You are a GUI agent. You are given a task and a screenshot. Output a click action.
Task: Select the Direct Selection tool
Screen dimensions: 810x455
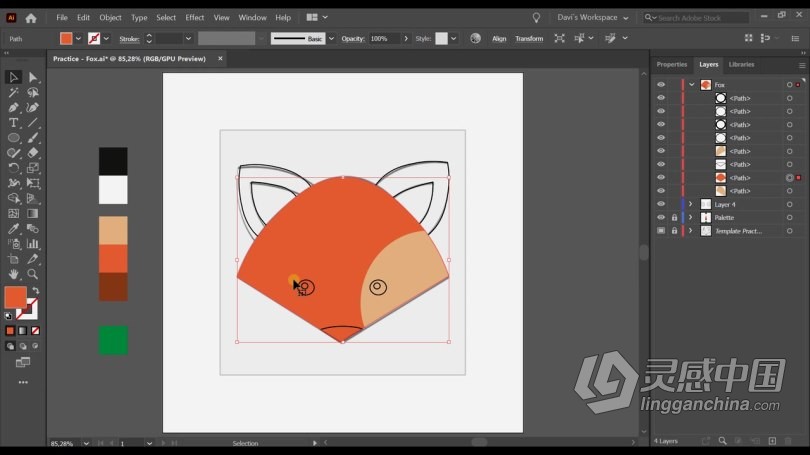coord(33,77)
